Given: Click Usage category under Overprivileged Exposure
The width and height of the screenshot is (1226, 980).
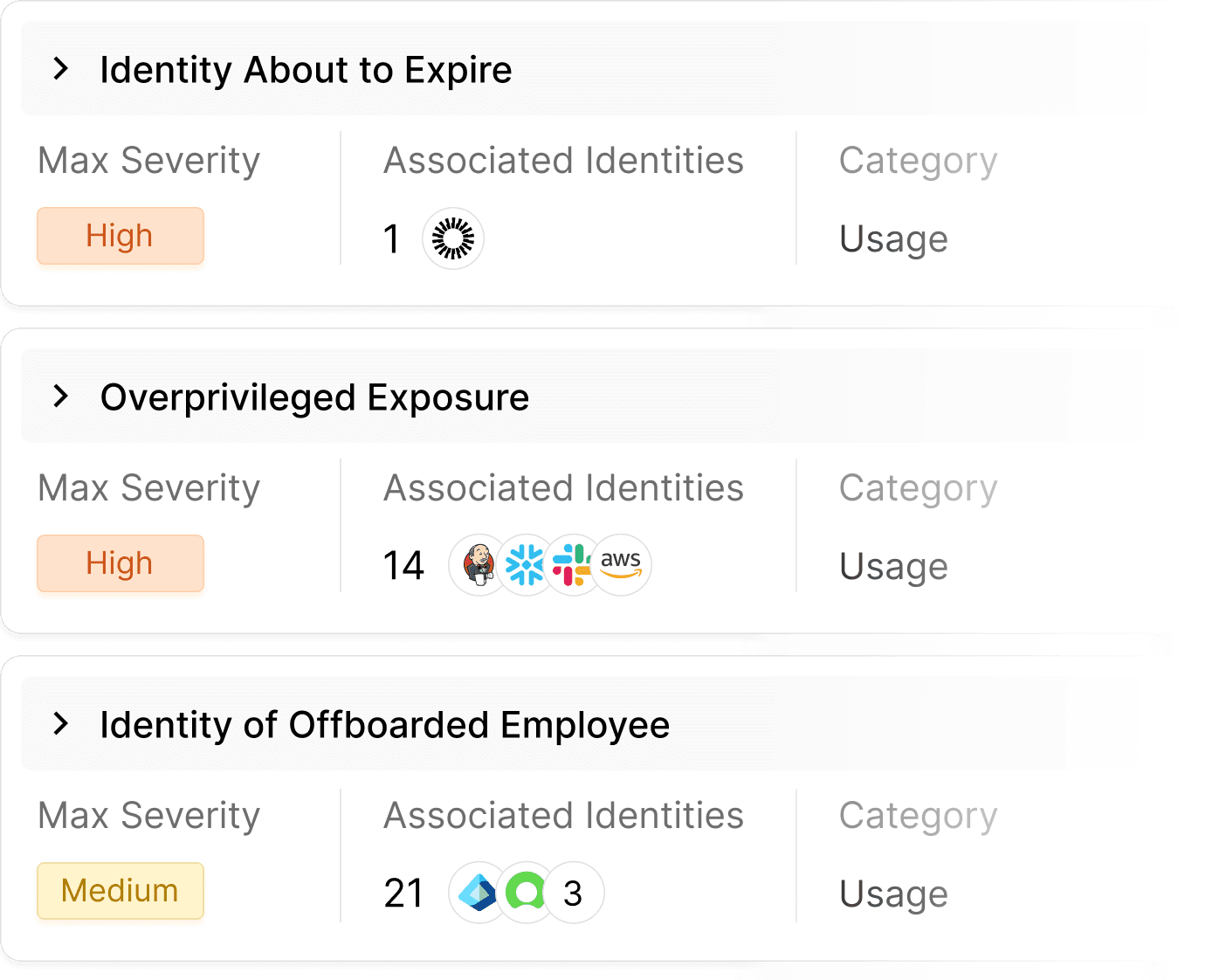Looking at the screenshot, I should pyautogui.click(x=893, y=567).
